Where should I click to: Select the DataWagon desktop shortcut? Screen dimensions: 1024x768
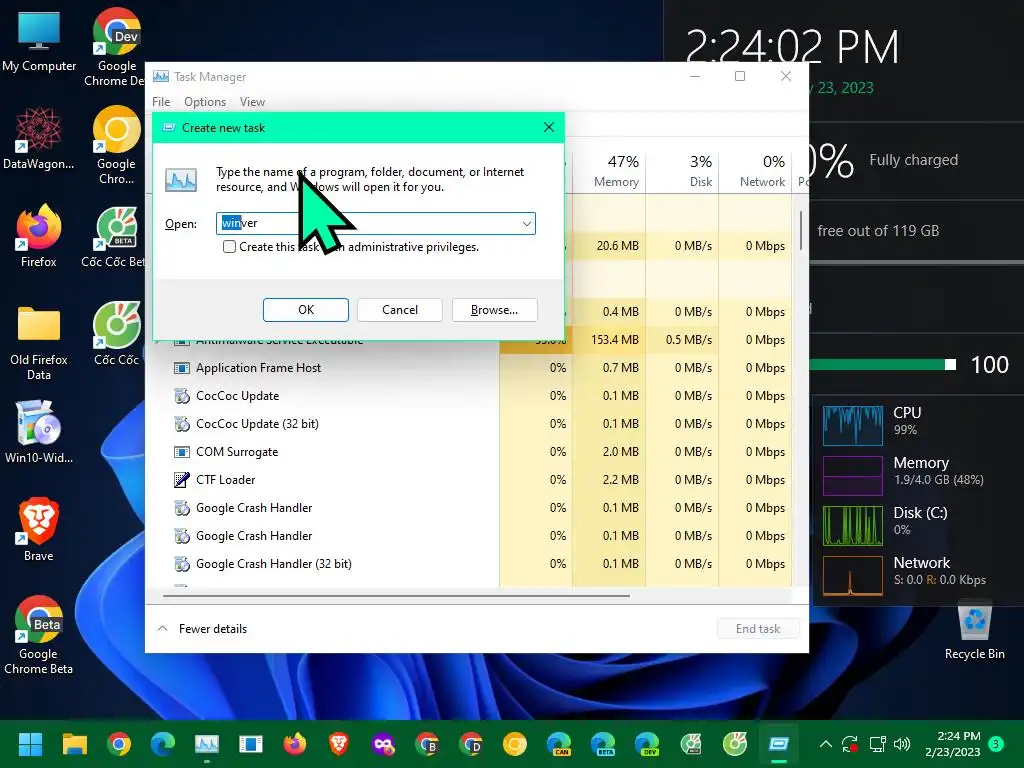point(39,138)
